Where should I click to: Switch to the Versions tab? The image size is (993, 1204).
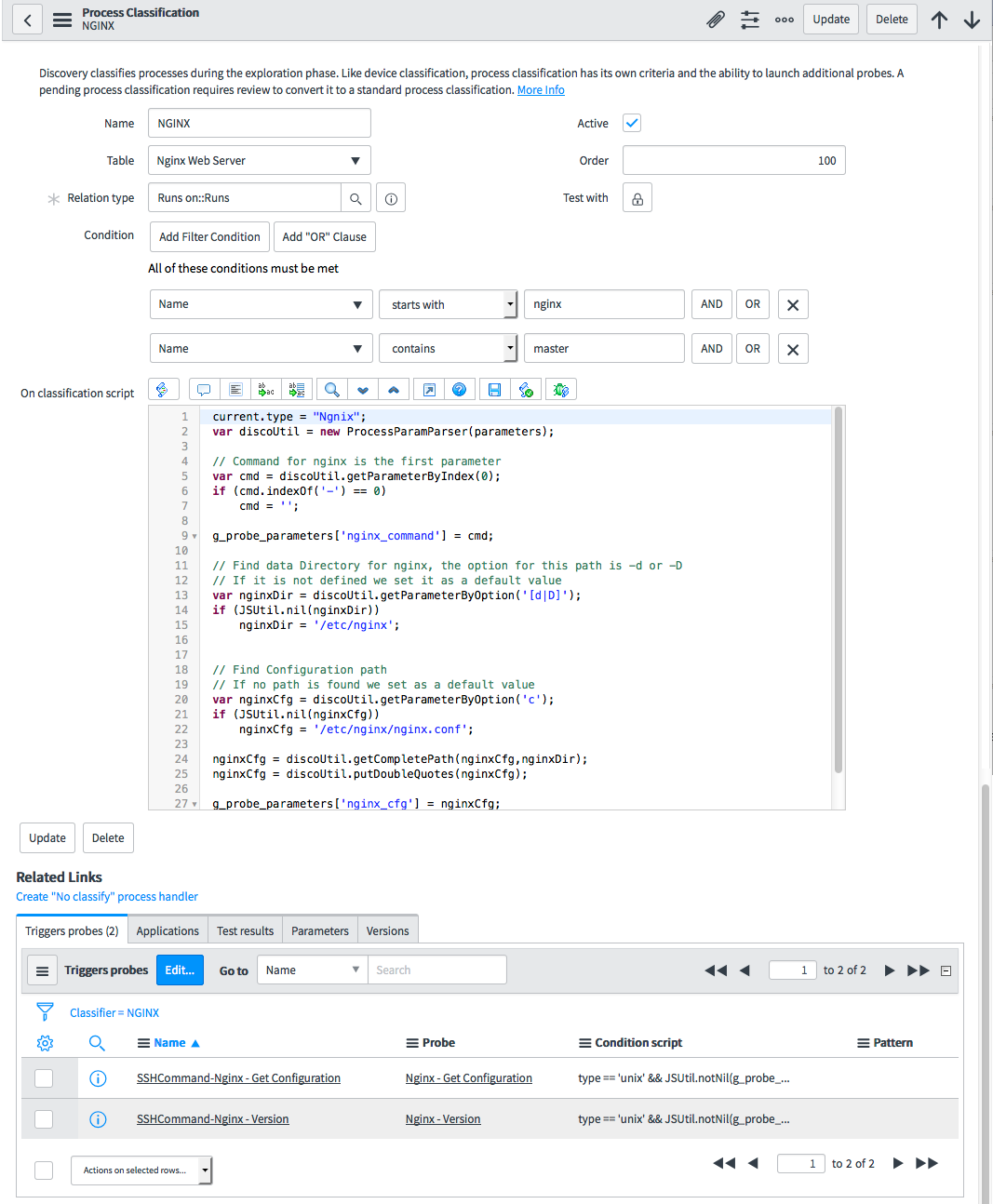[x=388, y=930]
